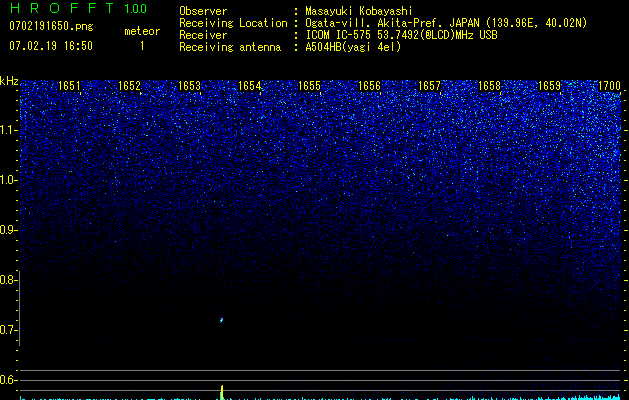Screen dimensions: 629x400
Task: Click the Ogata-vill. Akita-Pref. JAPAN location text
Action: pos(446,23)
